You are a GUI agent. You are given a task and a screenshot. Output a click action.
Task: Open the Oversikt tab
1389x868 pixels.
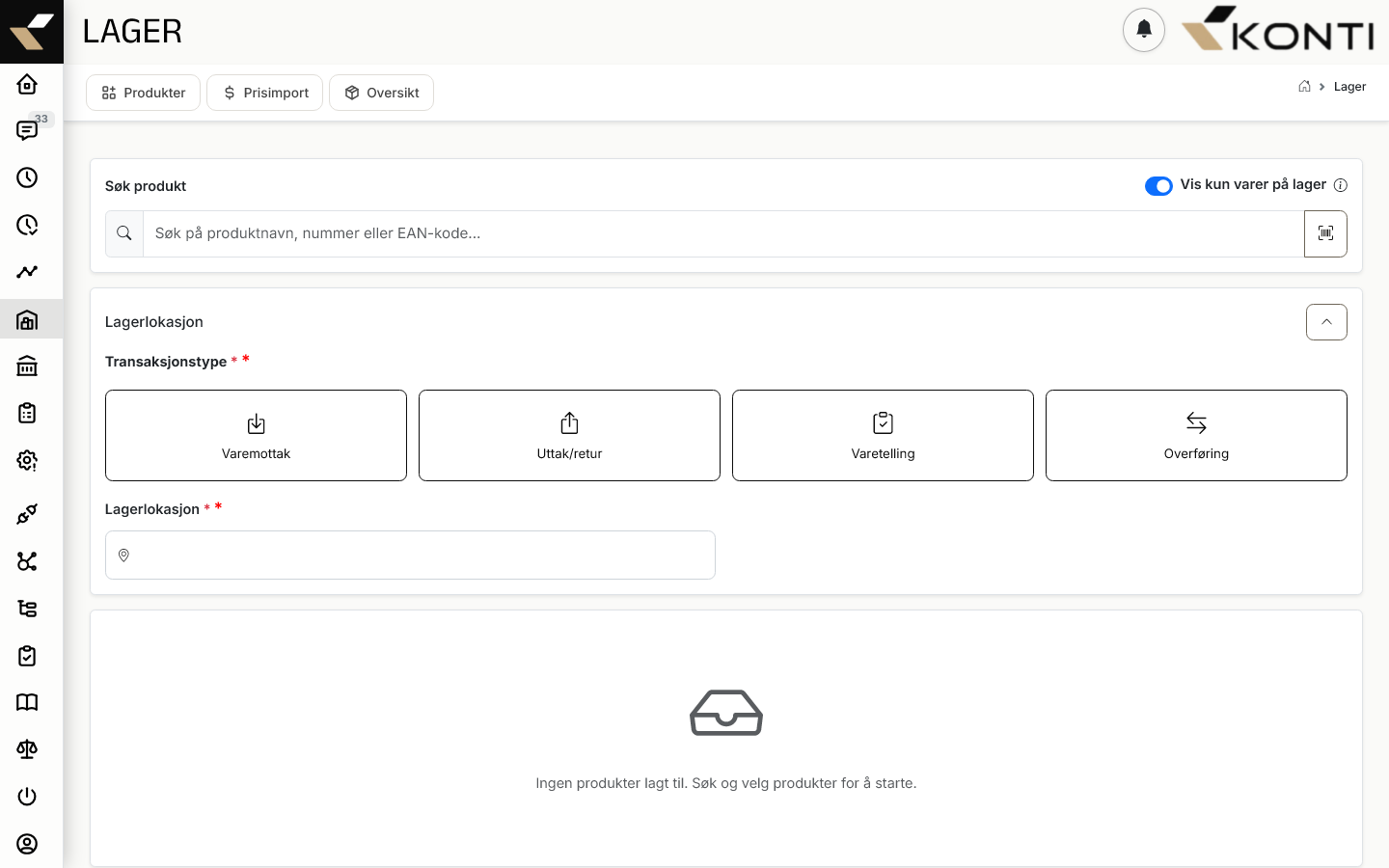(x=381, y=93)
